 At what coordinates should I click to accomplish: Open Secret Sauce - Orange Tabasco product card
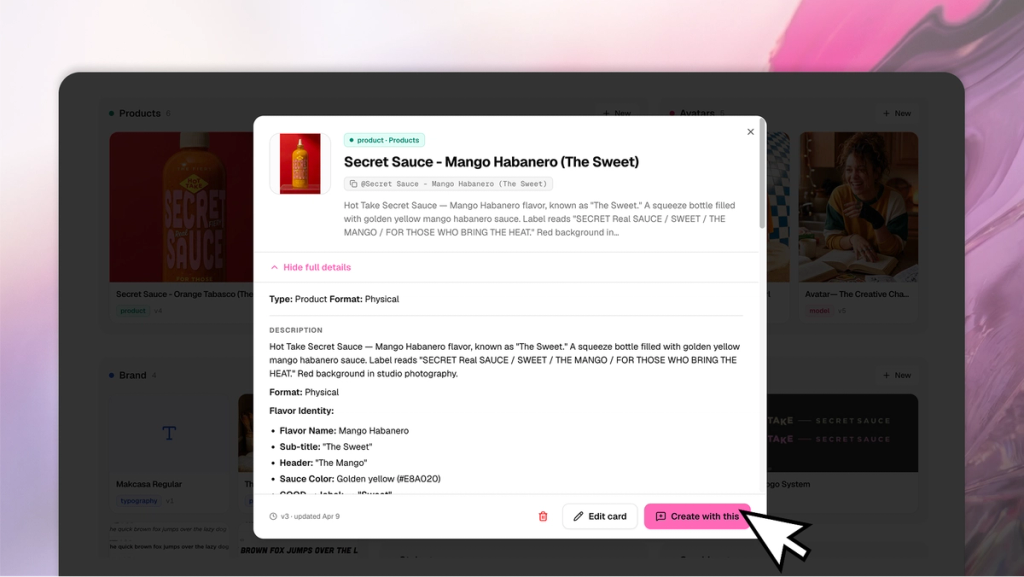(182, 225)
